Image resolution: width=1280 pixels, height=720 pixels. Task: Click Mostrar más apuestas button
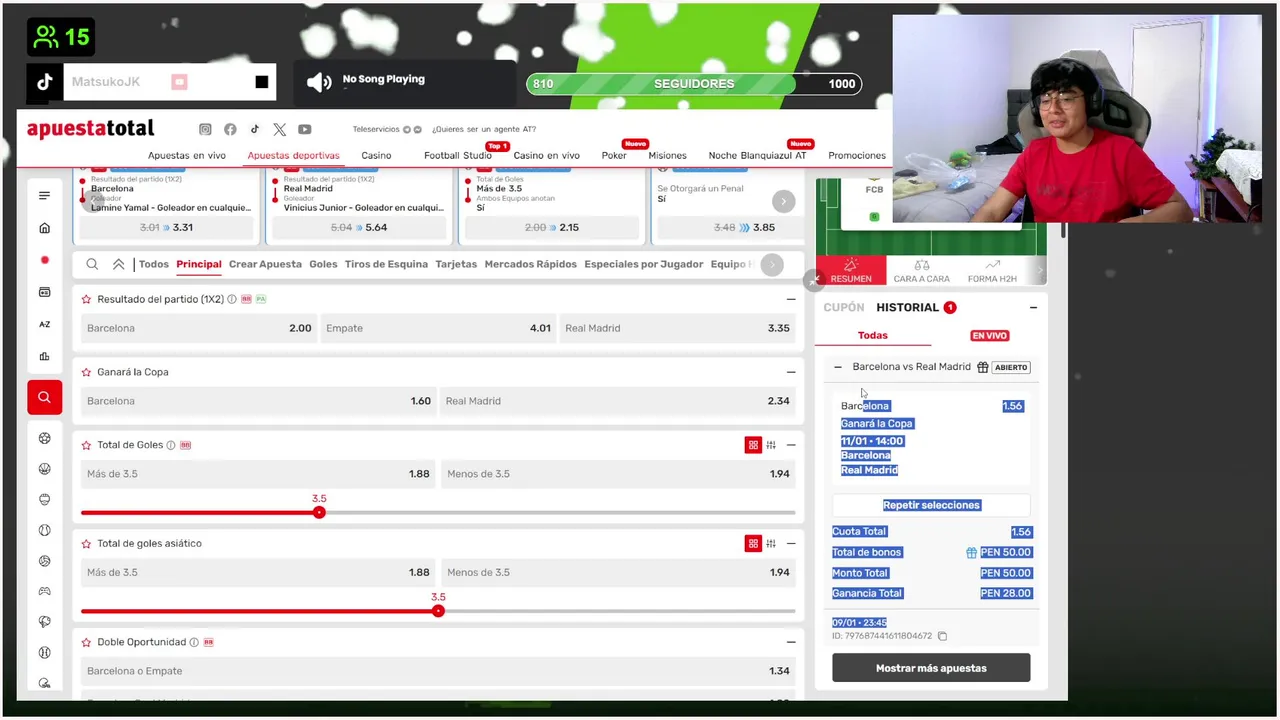coord(931,668)
